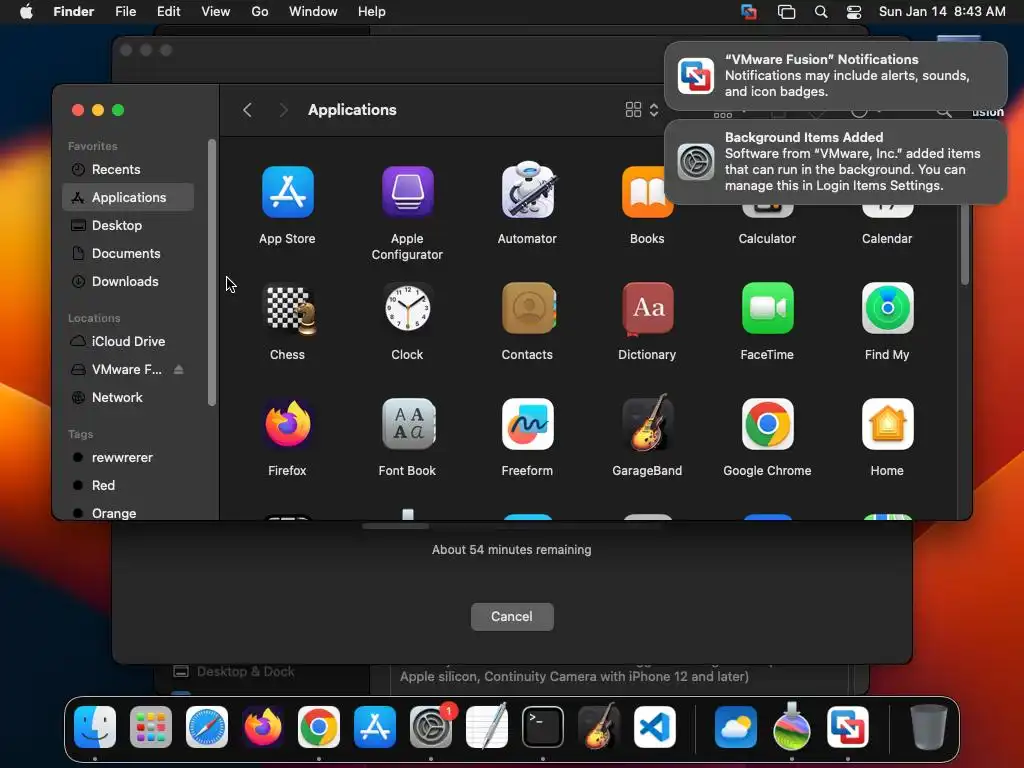Select the Font Book app icon
Screen dimensions: 1024x768
pos(408,424)
